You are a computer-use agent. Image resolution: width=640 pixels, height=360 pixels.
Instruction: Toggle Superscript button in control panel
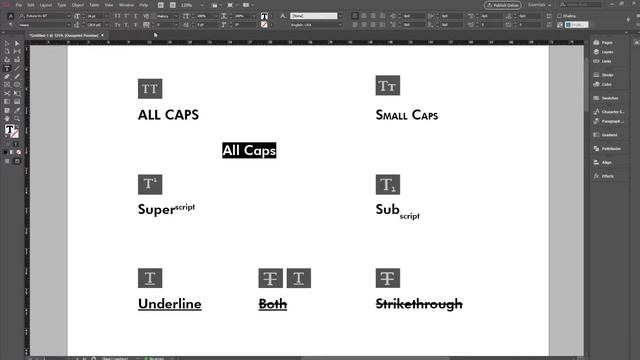[127, 16]
